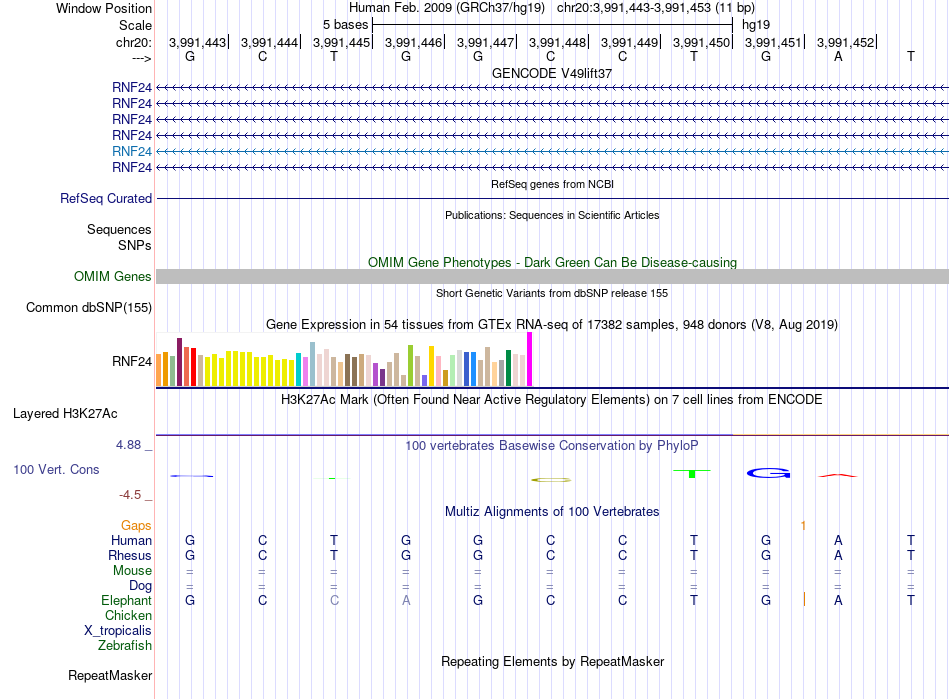This screenshot has width=950, height=699.
Task: Click the 100 Vert. Cons track label
Action: (56, 469)
